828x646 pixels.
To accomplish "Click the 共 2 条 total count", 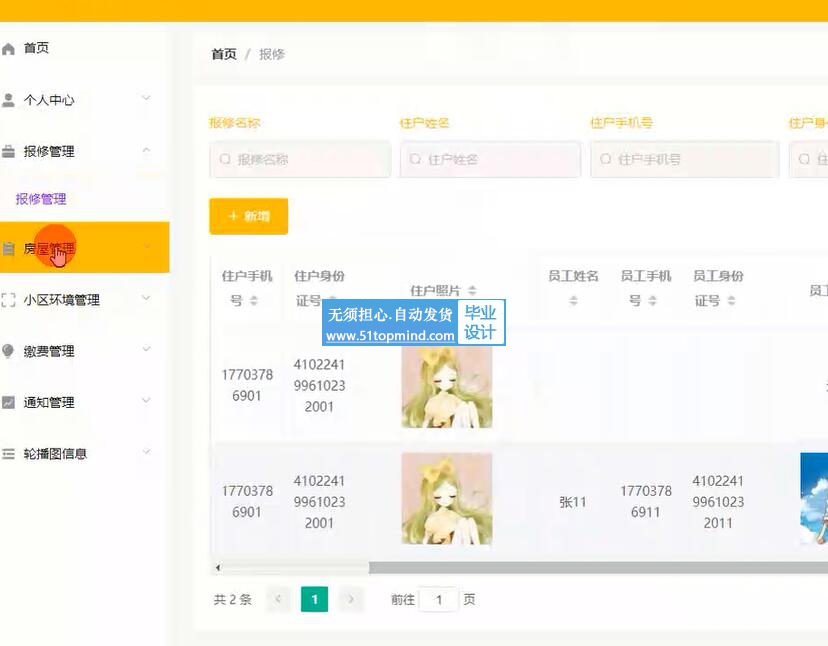I will coord(232,600).
